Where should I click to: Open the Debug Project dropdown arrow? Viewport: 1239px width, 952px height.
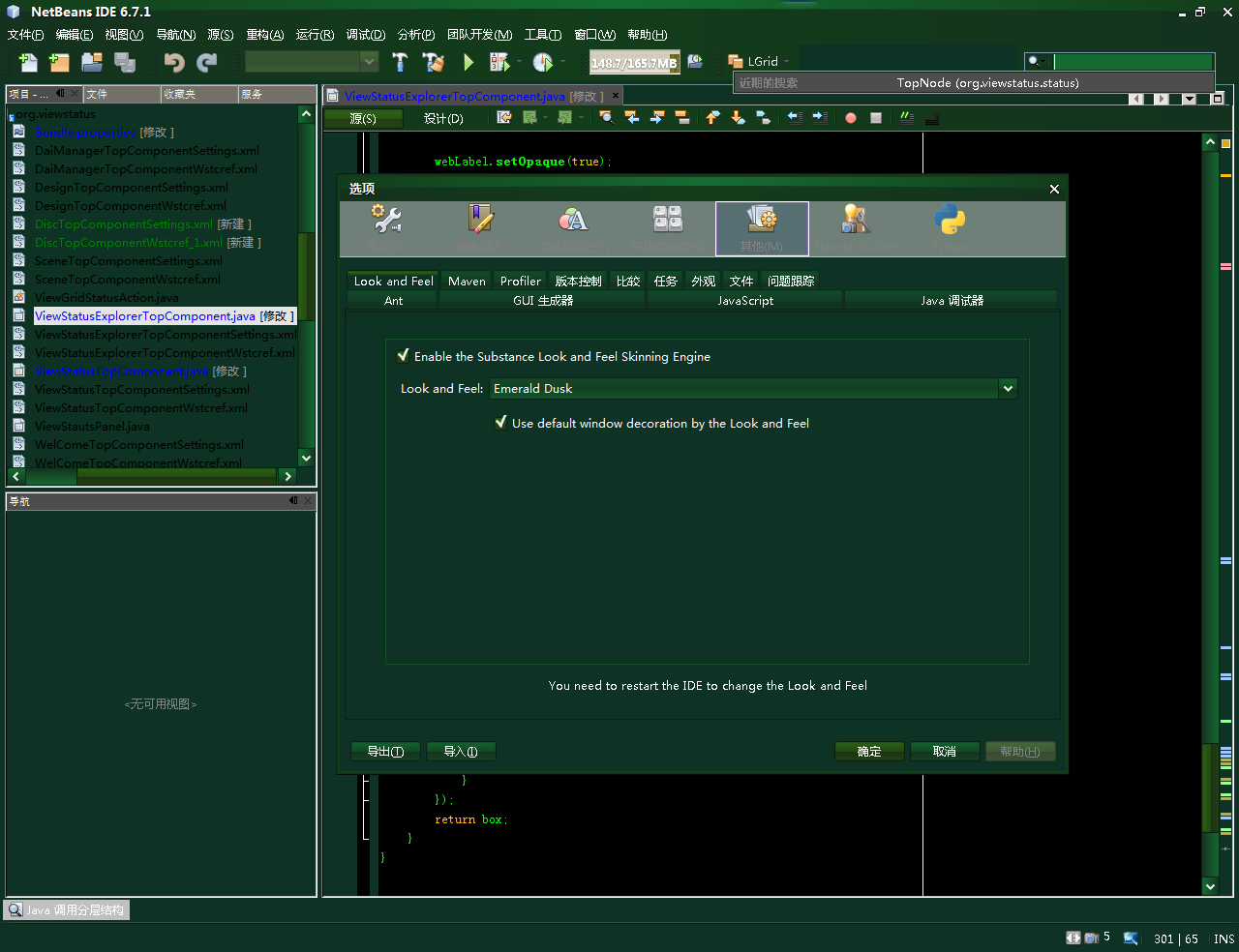520,63
